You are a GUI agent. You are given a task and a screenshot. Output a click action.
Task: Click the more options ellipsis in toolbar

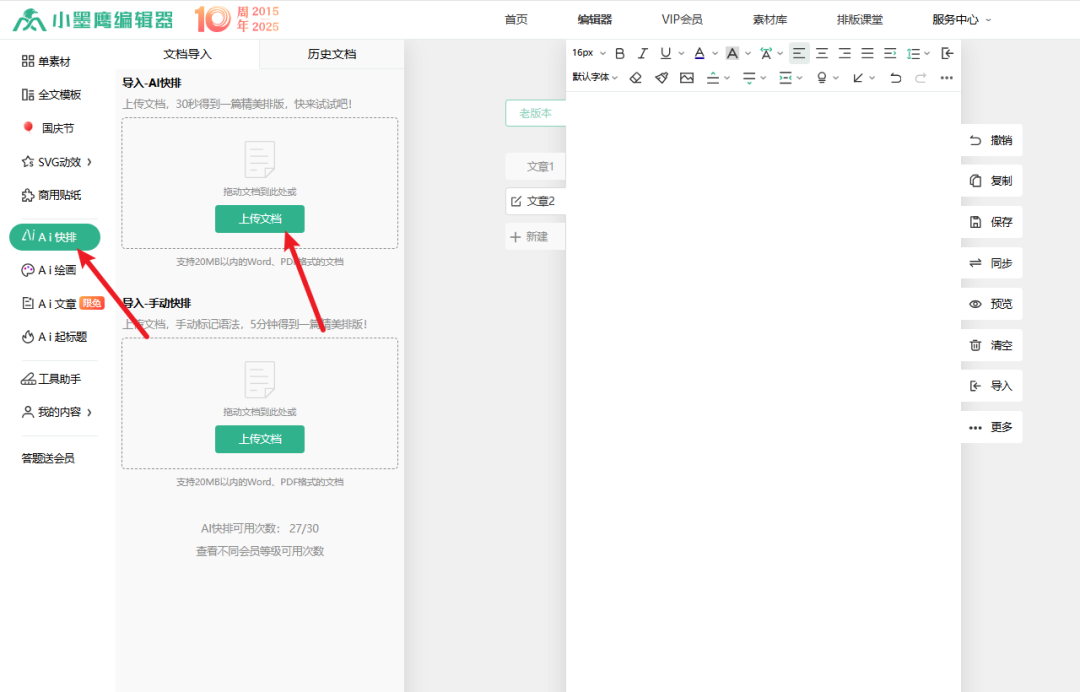[946, 78]
